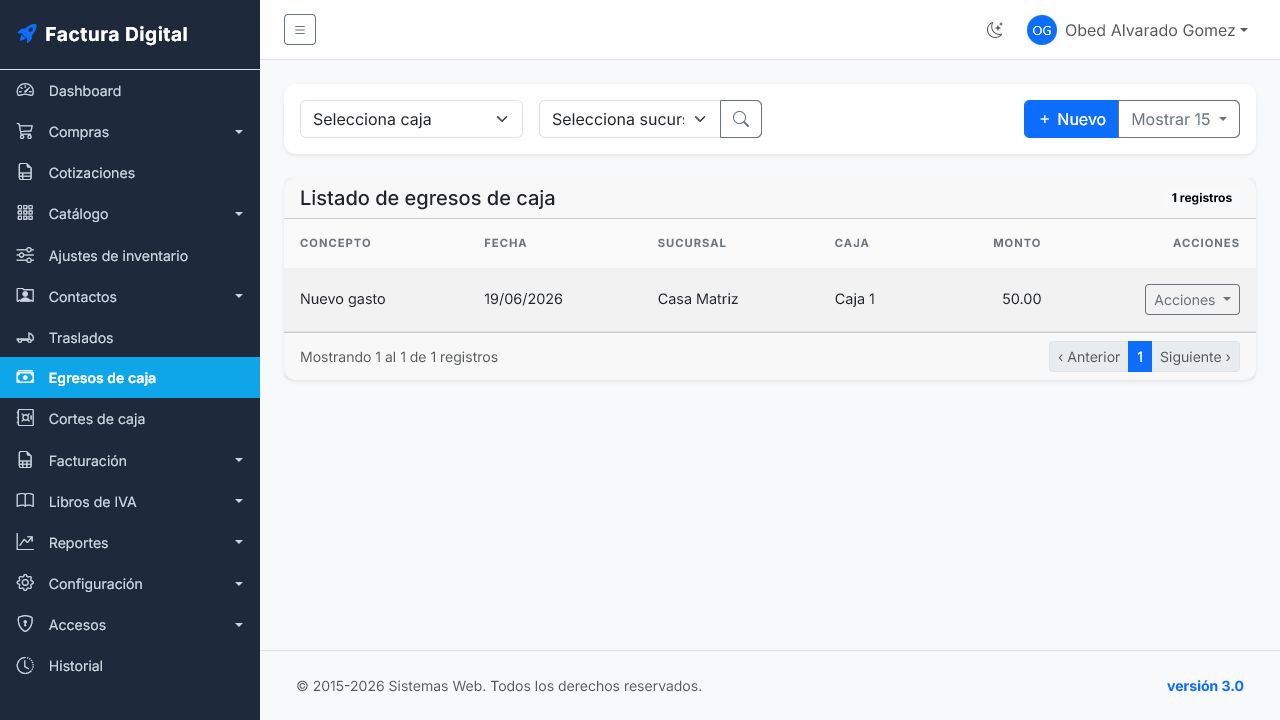Image resolution: width=1280 pixels, height=720 pixels.
Task: Open Acciones dropdown for Nuevo gasto row
Action: click(x=1192, y=300)
